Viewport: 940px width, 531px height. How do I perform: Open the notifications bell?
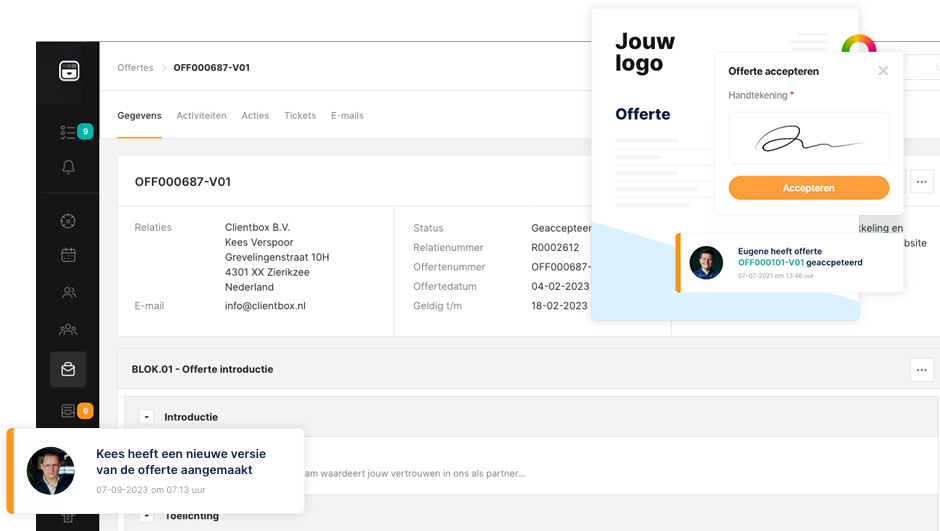tap(68, 167)
